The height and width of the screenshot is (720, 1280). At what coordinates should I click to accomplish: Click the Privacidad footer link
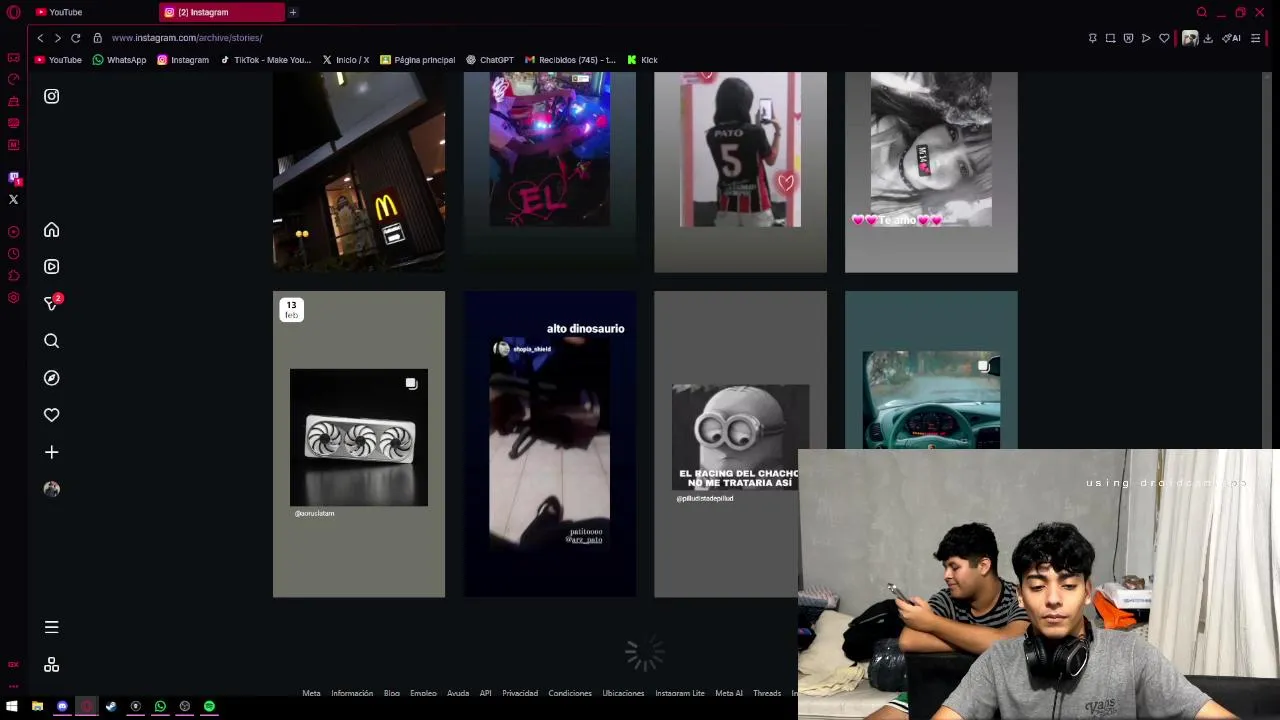point(520,693)
